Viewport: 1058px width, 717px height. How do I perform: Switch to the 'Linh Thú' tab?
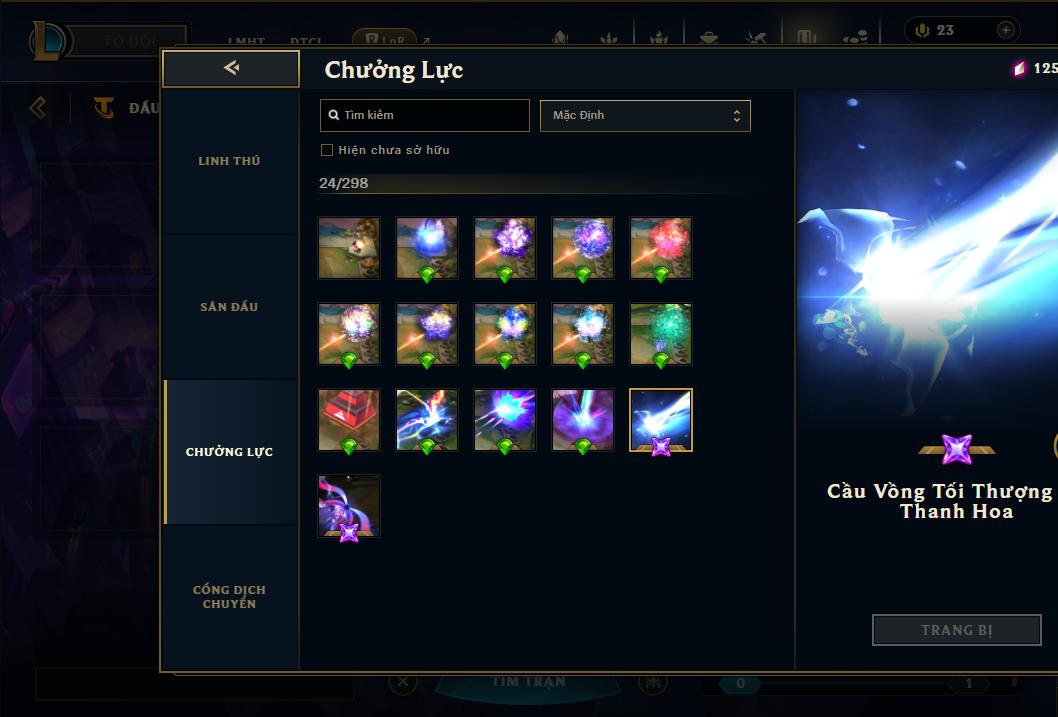tap(229, 161)
